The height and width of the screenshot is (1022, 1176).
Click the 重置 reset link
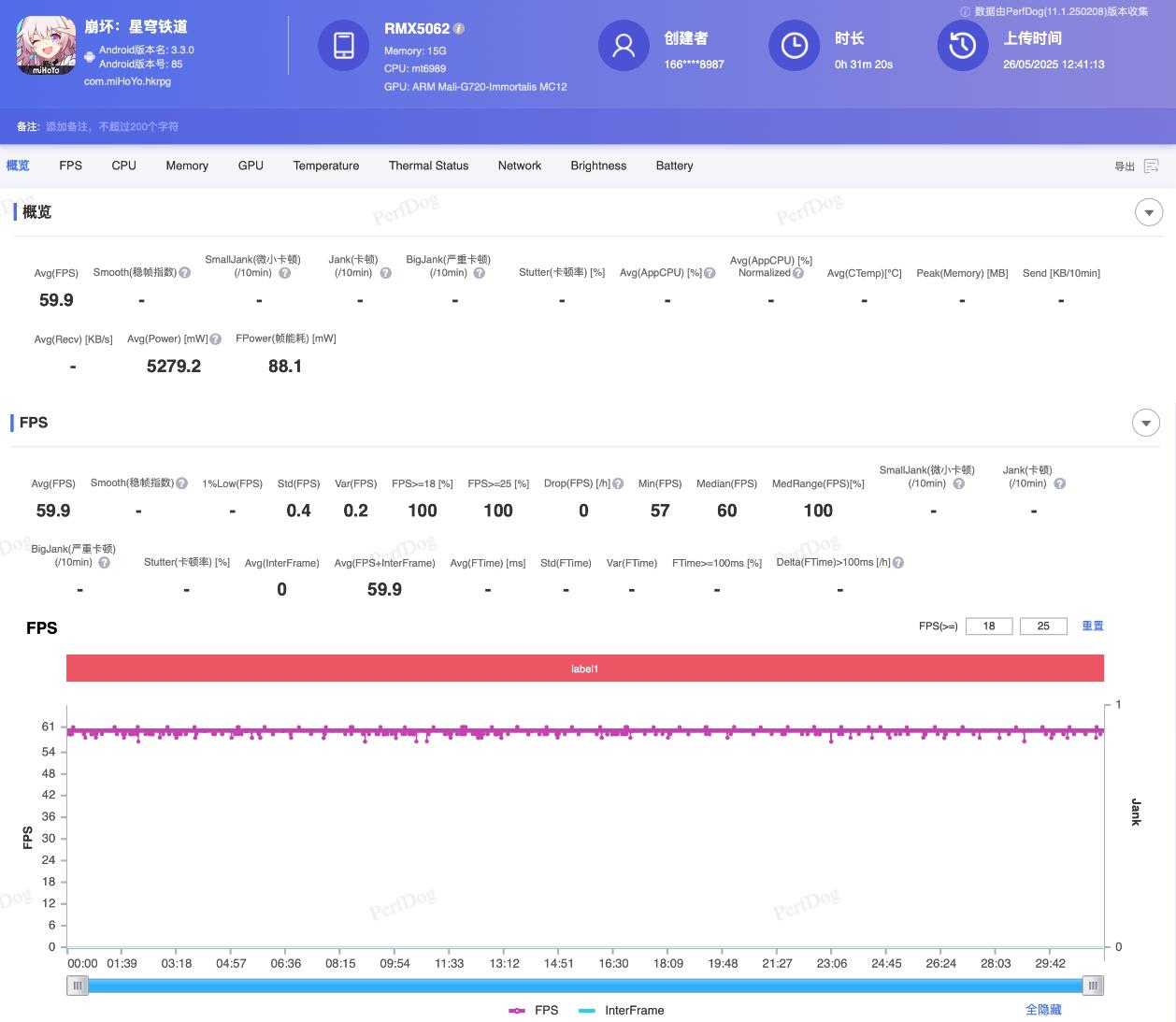coord(1093,626)
